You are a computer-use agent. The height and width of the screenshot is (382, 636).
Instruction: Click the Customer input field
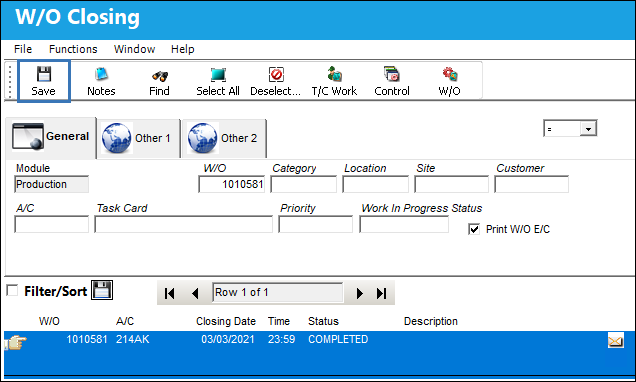click(531, 184)
